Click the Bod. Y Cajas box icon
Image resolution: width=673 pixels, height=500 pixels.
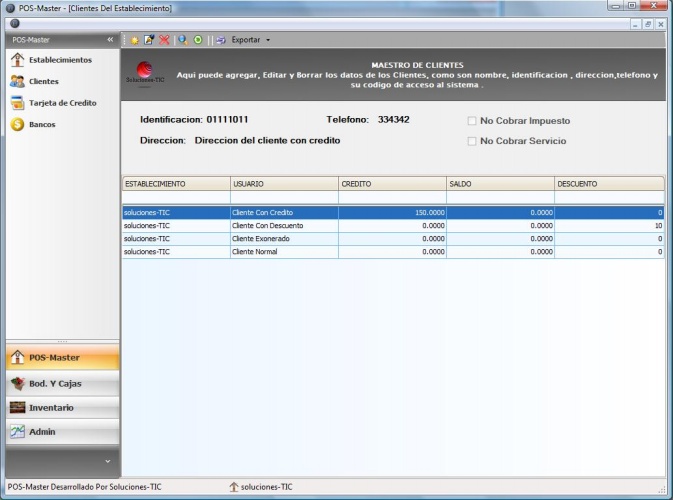[x=18, y=383]
